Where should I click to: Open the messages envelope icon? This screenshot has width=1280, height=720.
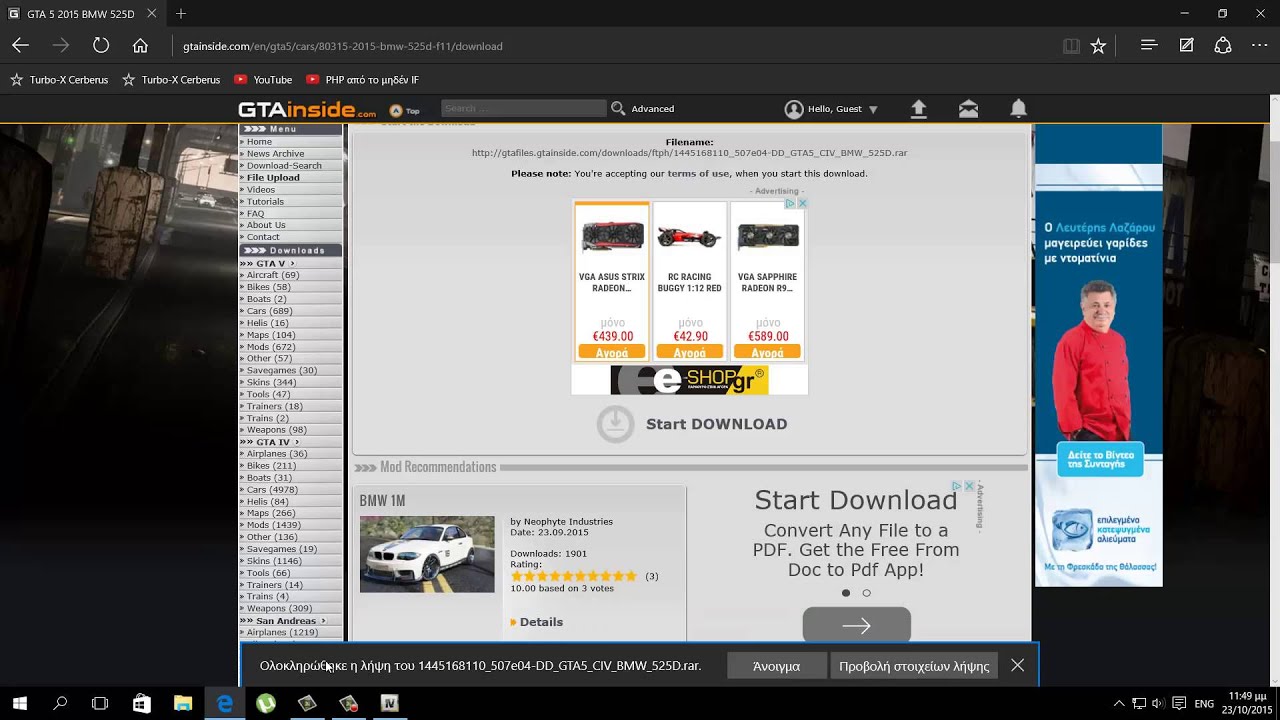968,109
